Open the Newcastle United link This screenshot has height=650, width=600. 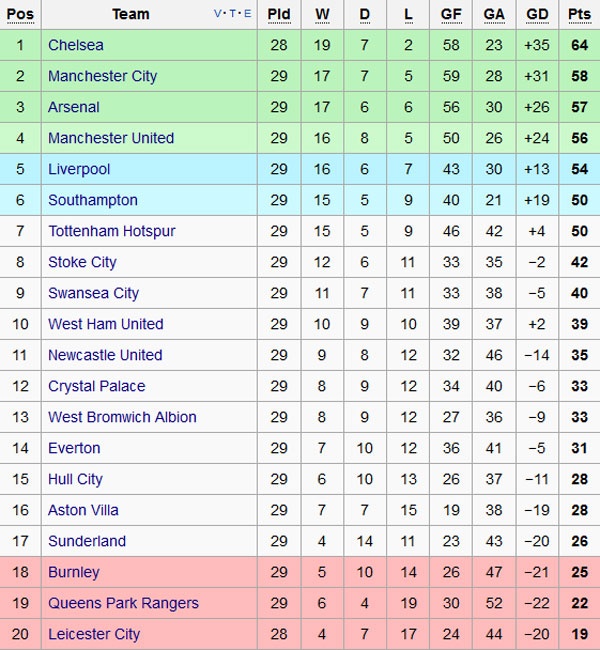(x=105, y=355)
